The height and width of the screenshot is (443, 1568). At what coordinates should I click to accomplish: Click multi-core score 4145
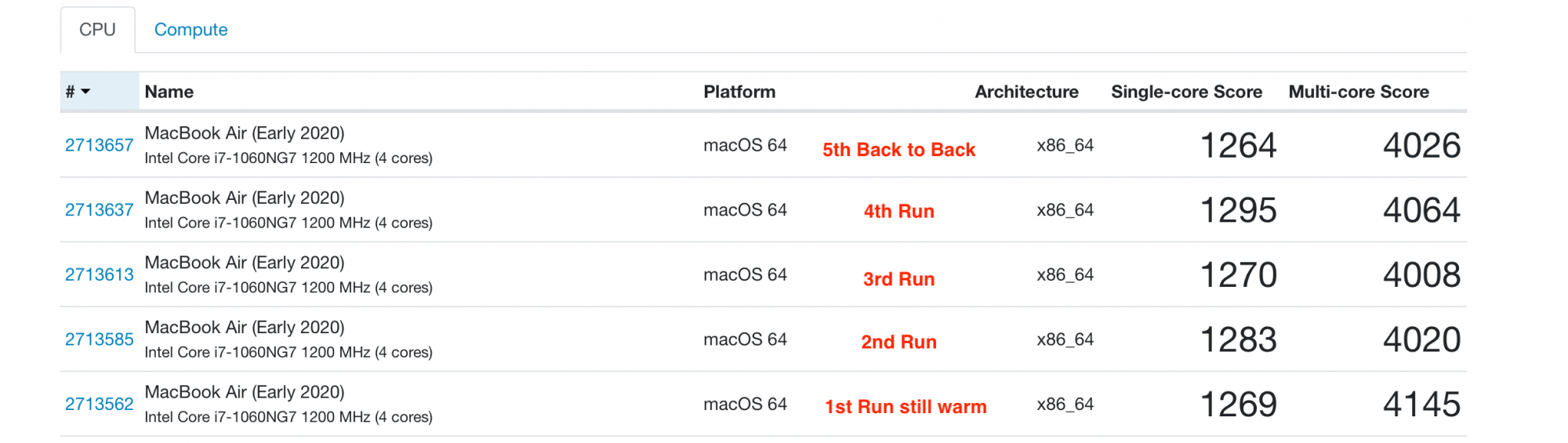click(x=1421, y=405)
